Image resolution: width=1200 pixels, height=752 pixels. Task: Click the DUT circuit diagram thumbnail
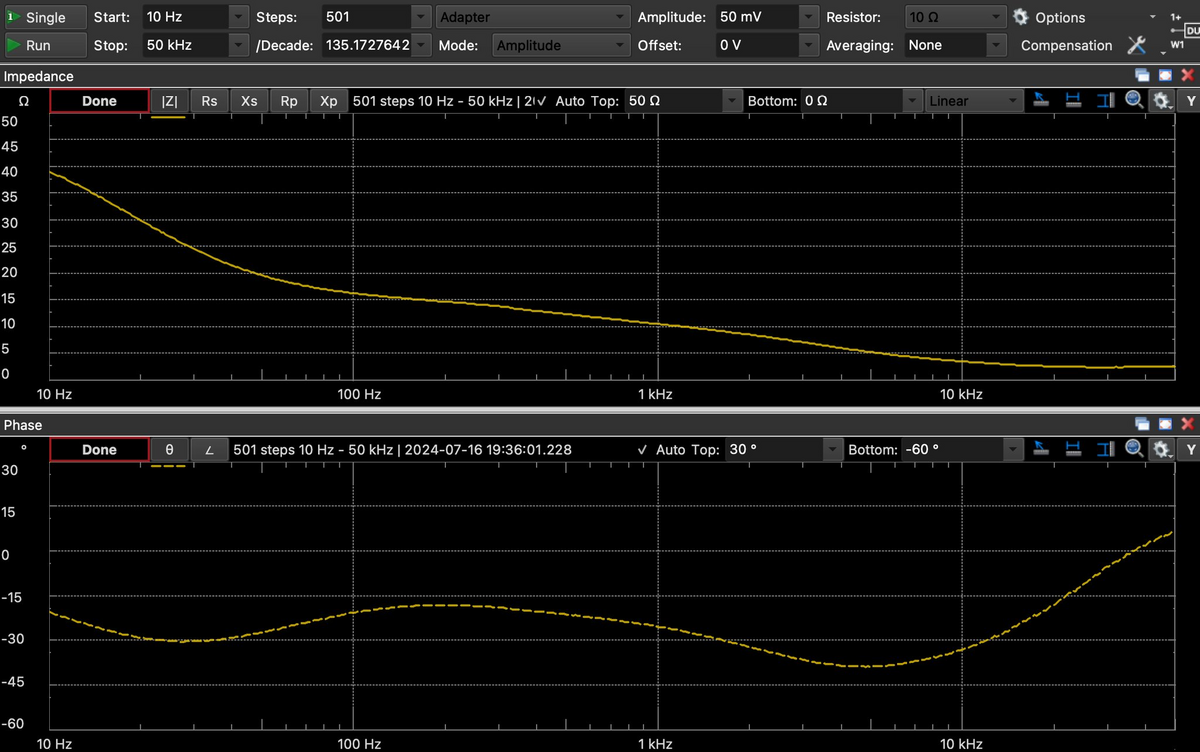click(1186, 31)
